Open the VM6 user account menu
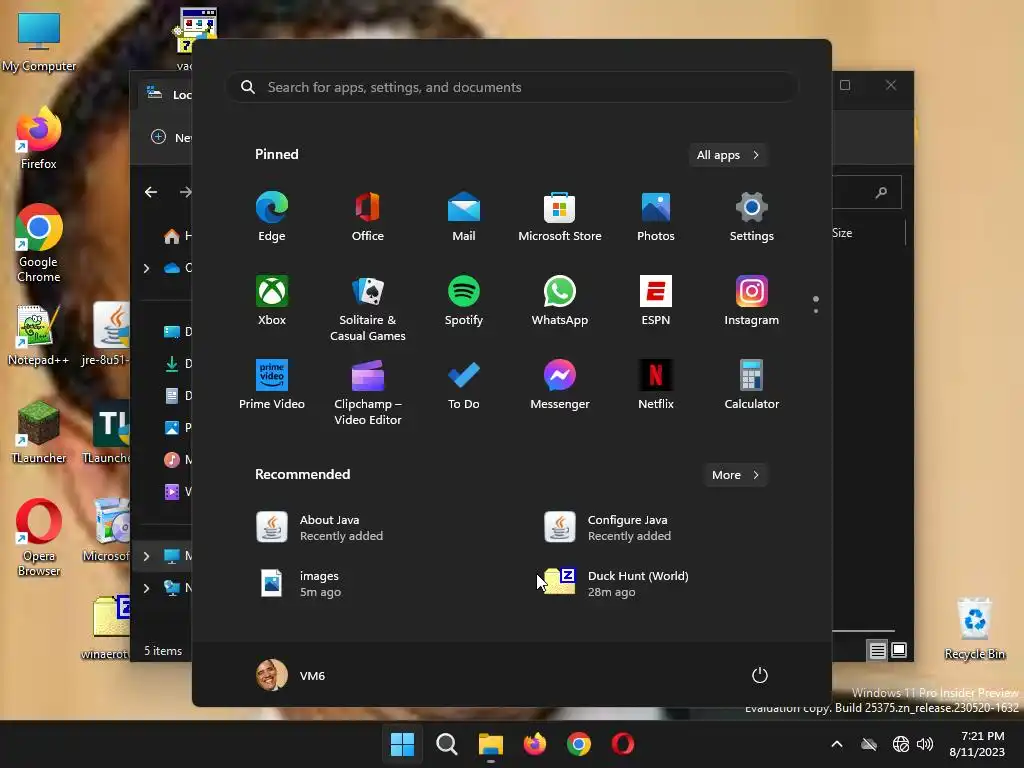This screenshot has width=1024, height=768. (291, 675)
